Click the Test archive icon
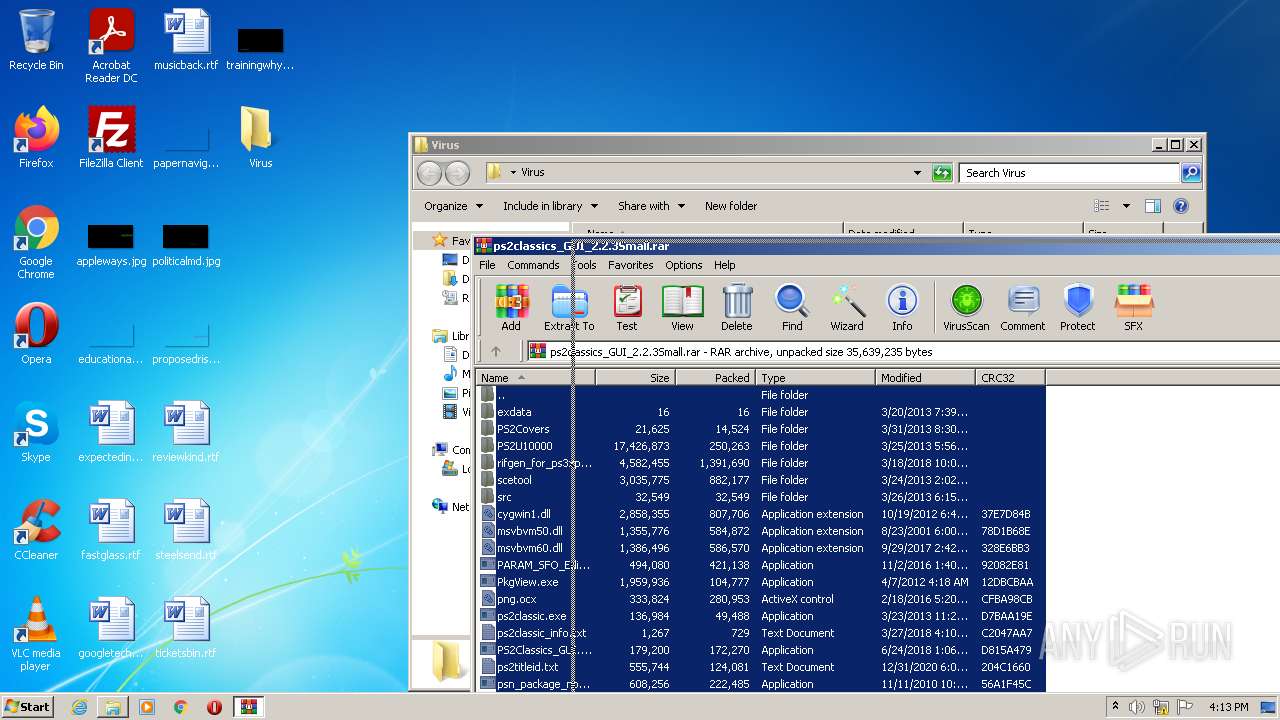The height and width of the screenshot is (720, 1280). (627, 307)
